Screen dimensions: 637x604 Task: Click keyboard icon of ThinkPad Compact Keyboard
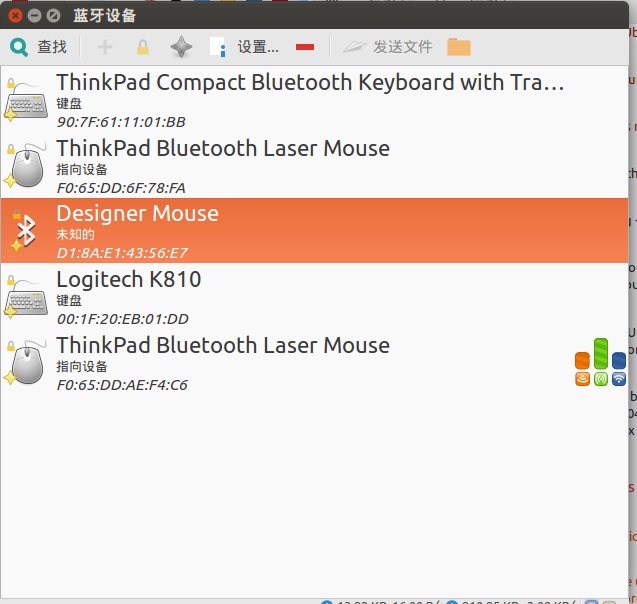coord(26,101)
